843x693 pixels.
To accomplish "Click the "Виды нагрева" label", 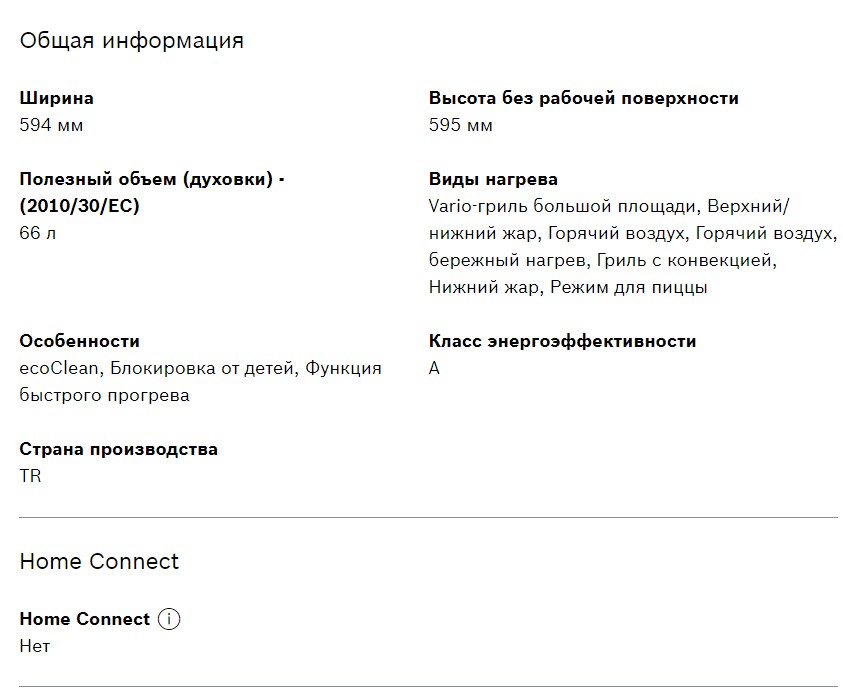I will [x=493, y=179].
